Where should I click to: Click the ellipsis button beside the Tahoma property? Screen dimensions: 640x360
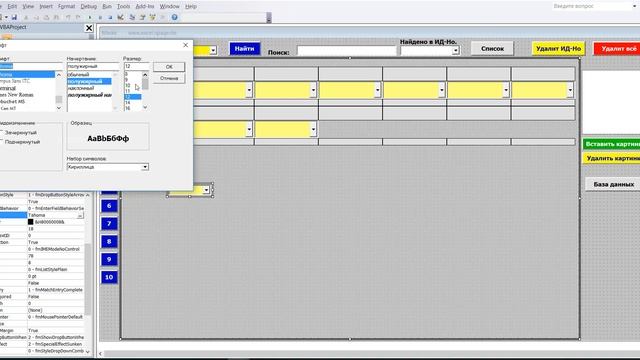(x=80, y=215)
